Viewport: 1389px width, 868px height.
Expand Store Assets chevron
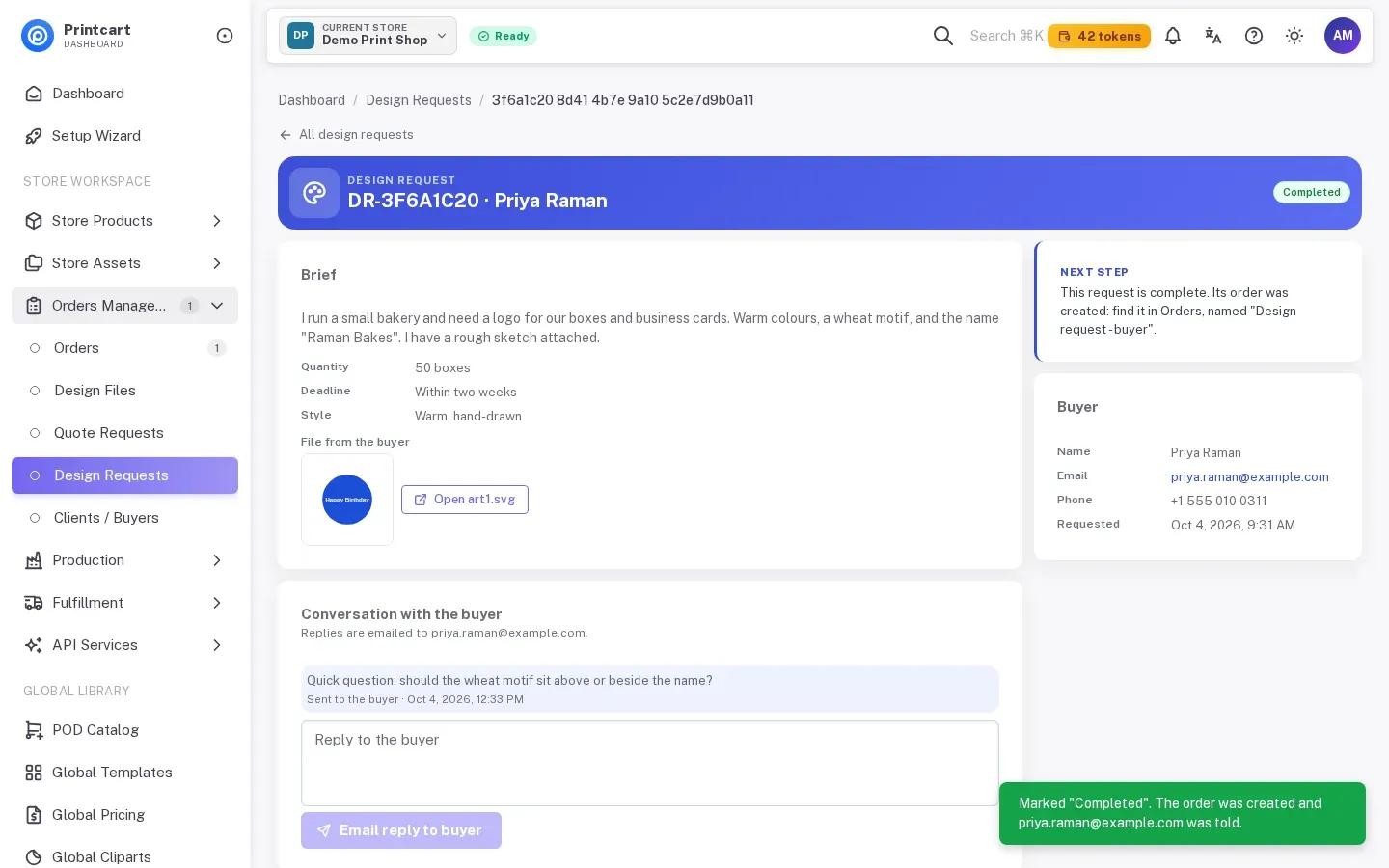217,263
